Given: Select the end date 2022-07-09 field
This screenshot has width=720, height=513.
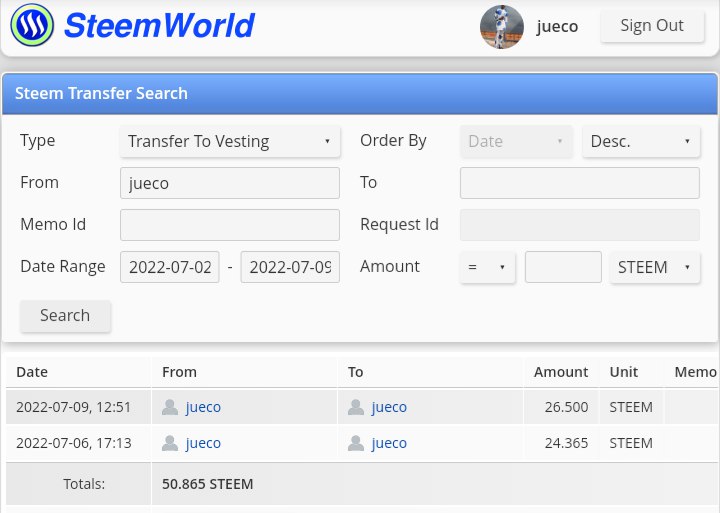Looking at the screenshot, I should [290, 267].
